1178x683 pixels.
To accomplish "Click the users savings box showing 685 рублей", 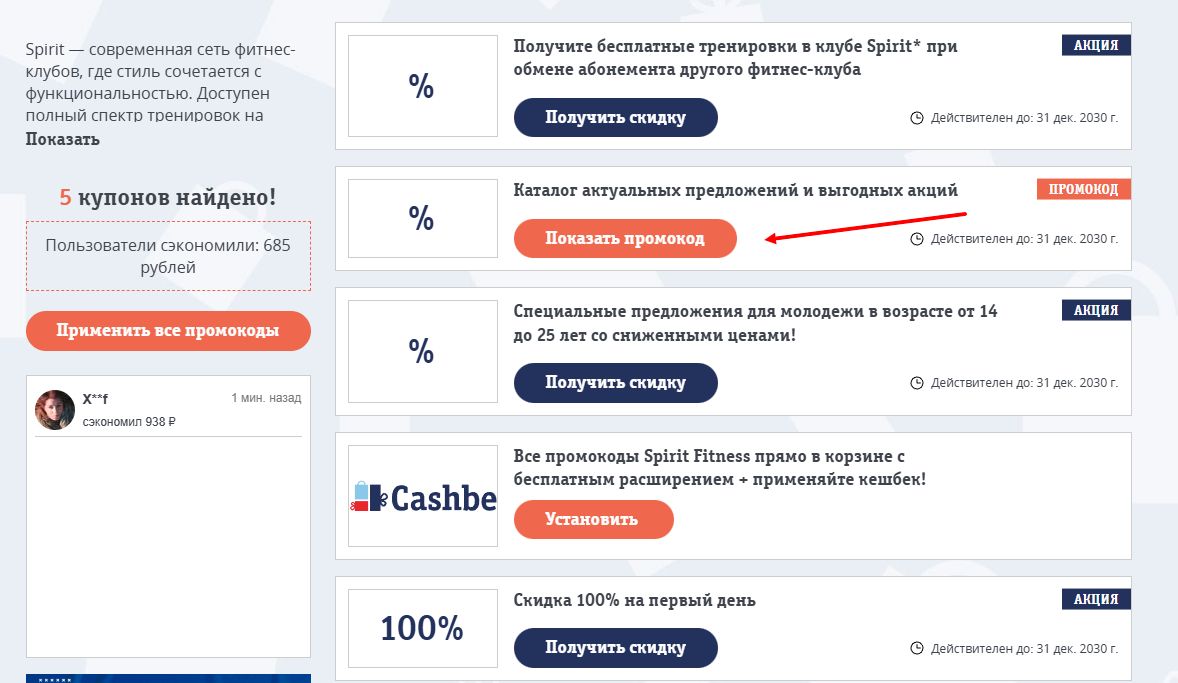I will coord(167,257).
